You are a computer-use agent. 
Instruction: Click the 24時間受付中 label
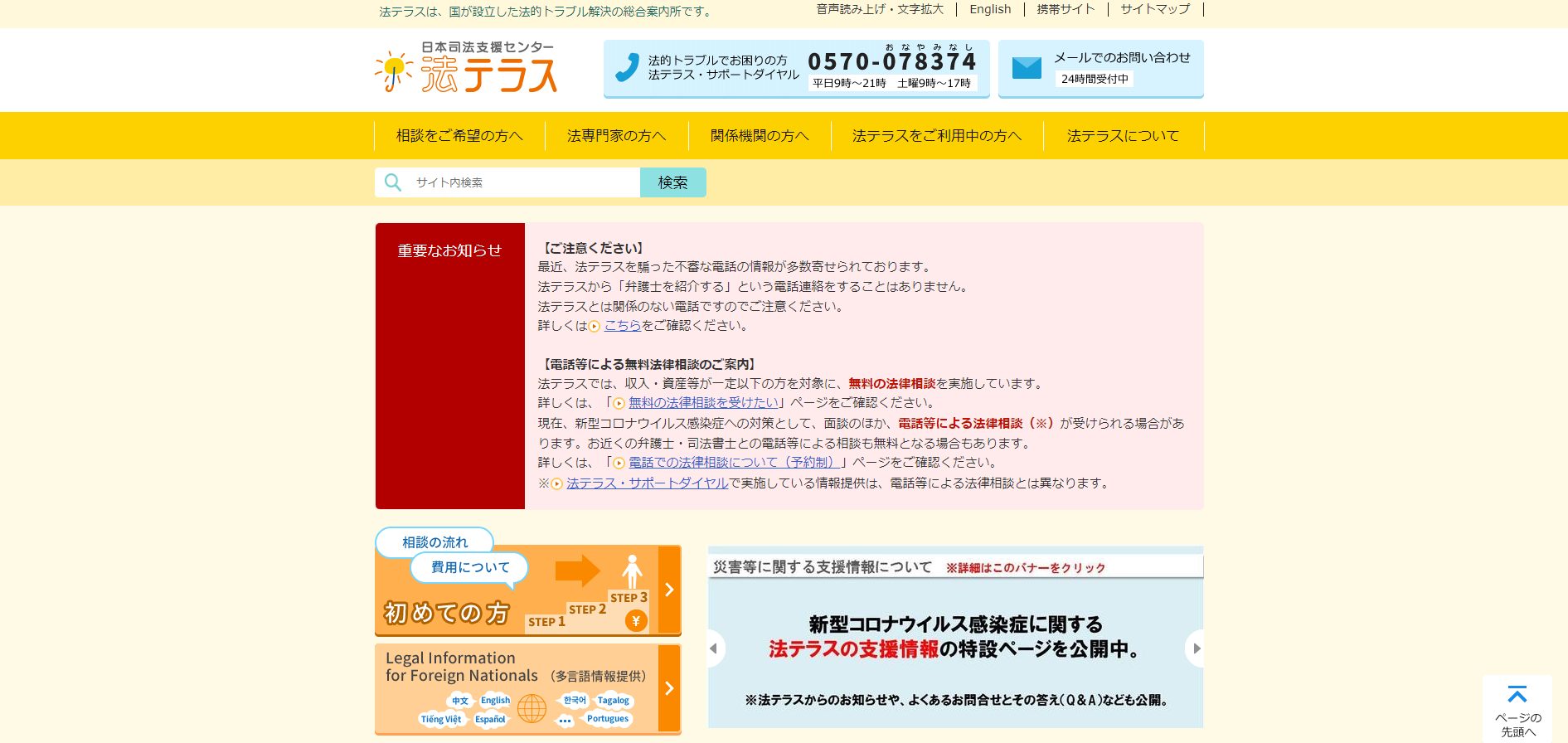click(x=1095, y=79)
